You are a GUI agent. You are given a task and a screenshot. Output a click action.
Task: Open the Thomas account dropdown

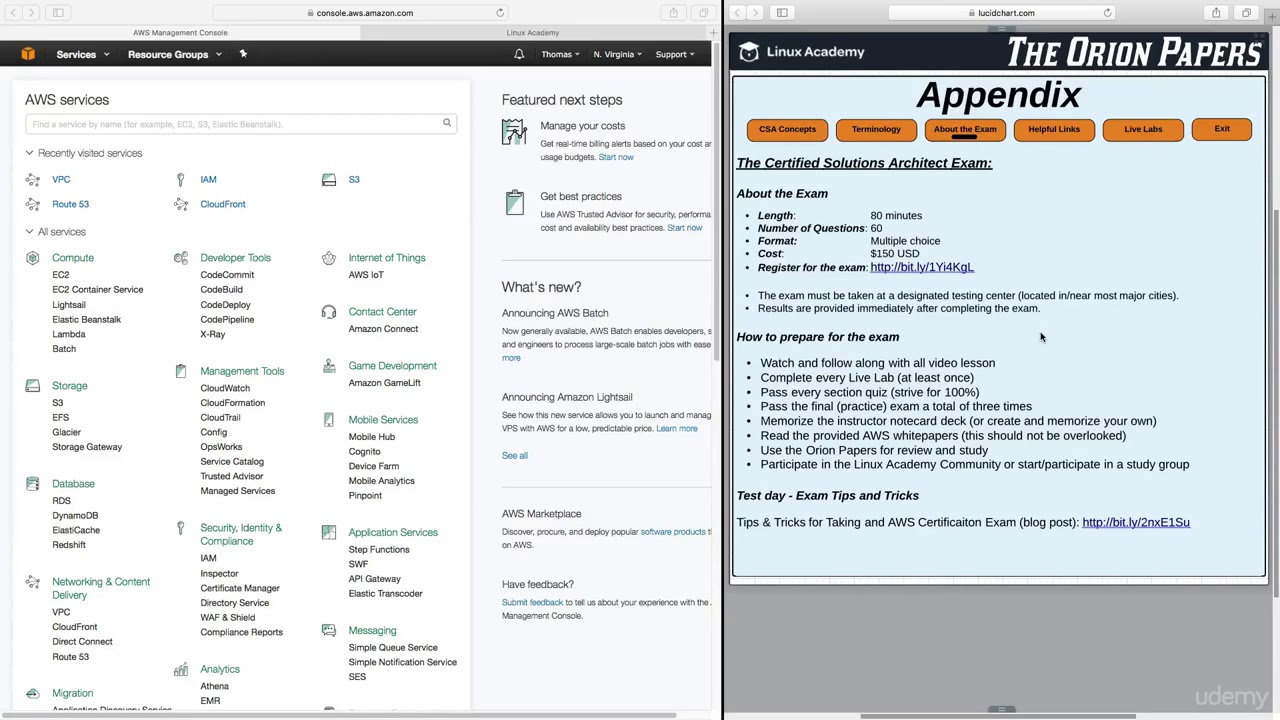tap(560, 54)
